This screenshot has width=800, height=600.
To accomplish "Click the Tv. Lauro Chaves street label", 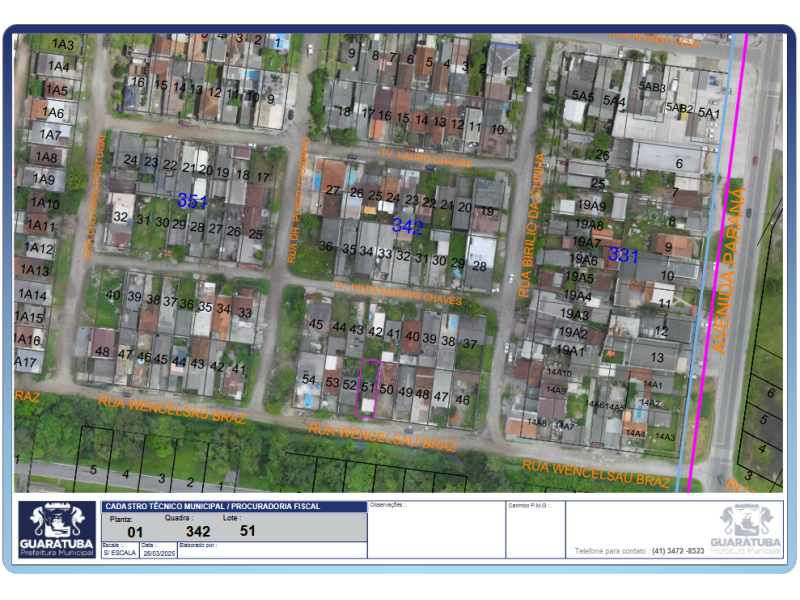I will click(424, 160).
